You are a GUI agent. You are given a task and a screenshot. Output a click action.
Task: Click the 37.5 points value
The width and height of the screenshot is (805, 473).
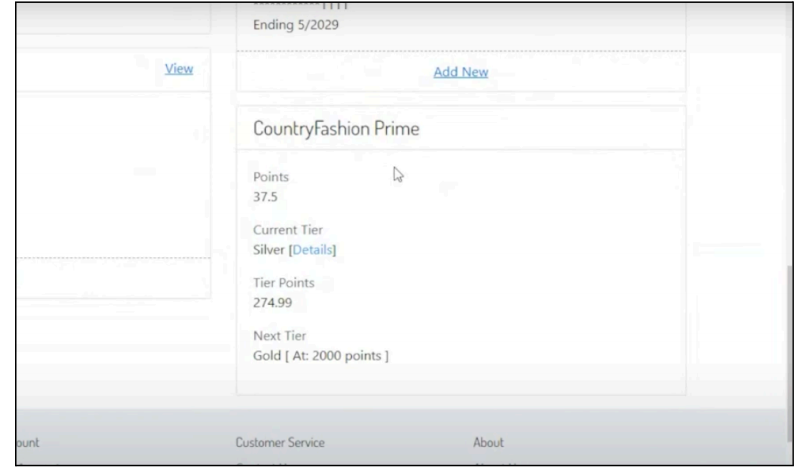point(265,196)
